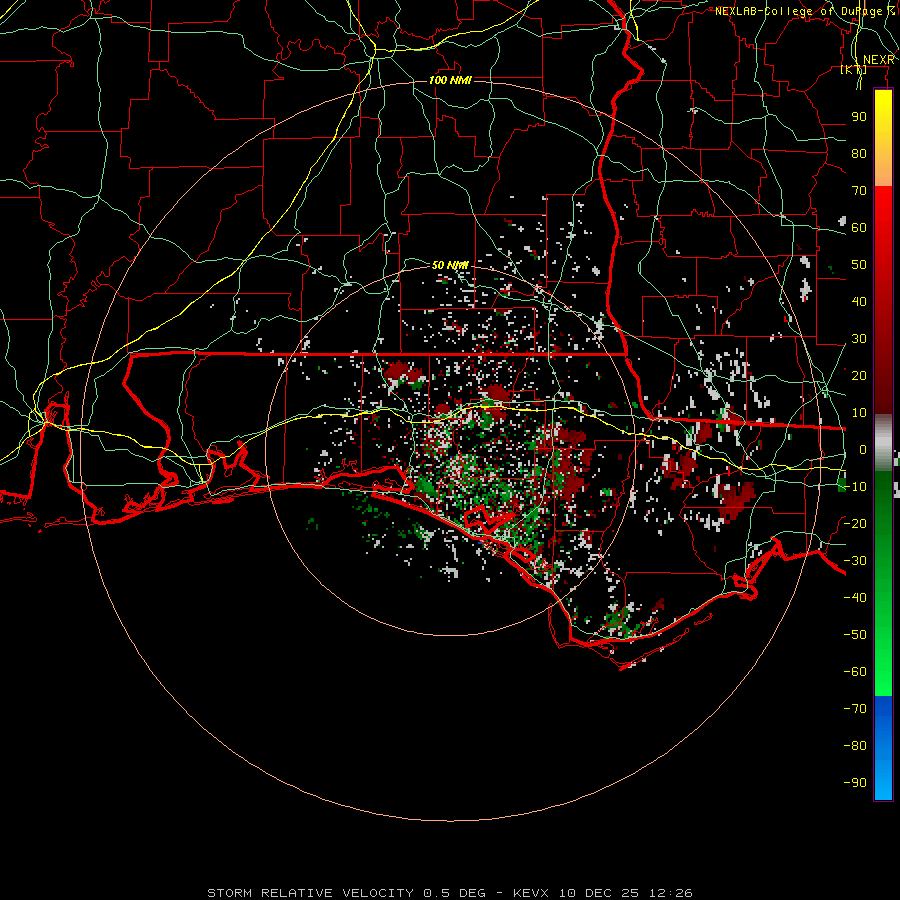Click the 40 label on velocity scale

pos(859,301)
